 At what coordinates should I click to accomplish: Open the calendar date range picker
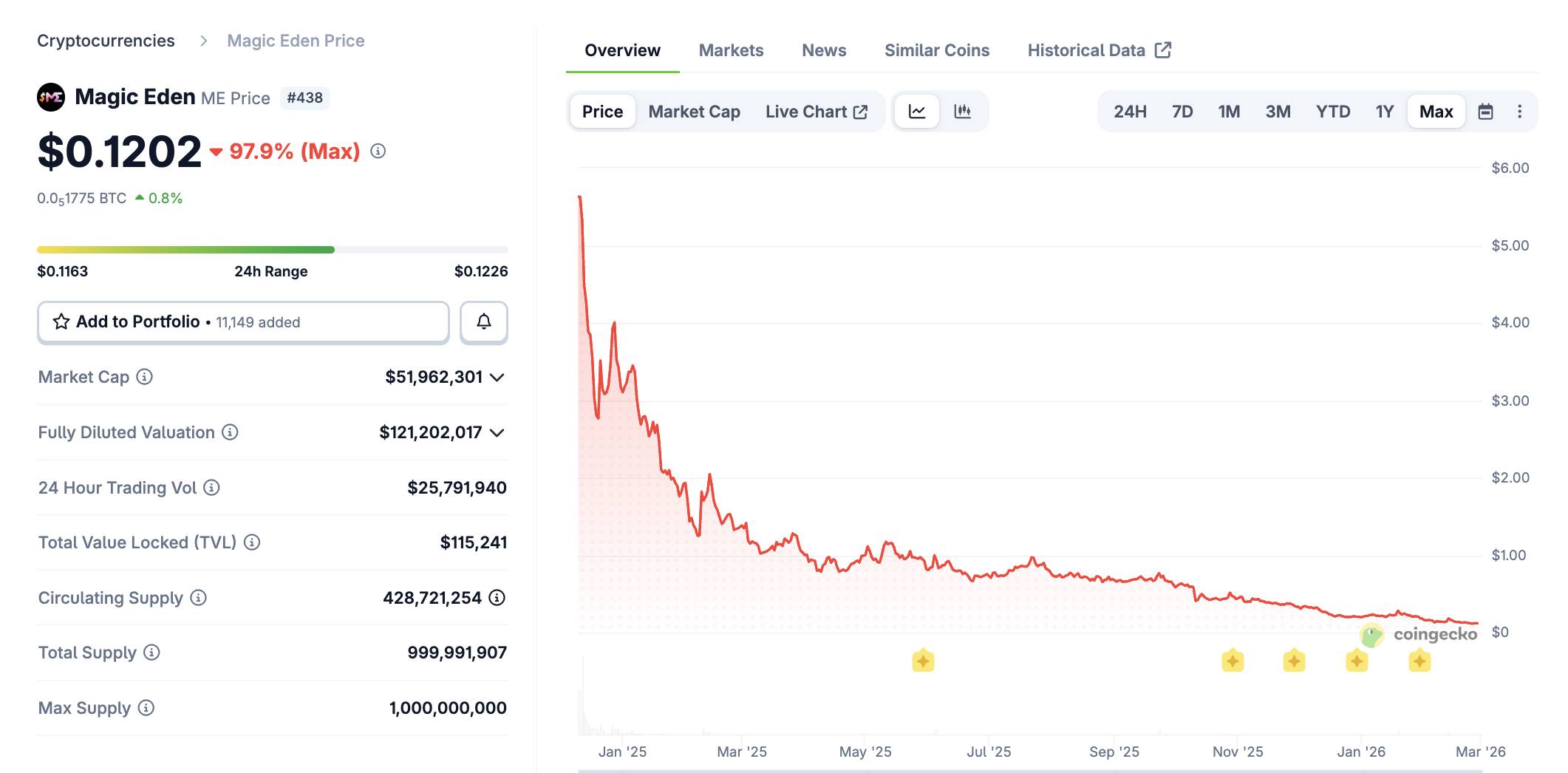point(1484,111)
